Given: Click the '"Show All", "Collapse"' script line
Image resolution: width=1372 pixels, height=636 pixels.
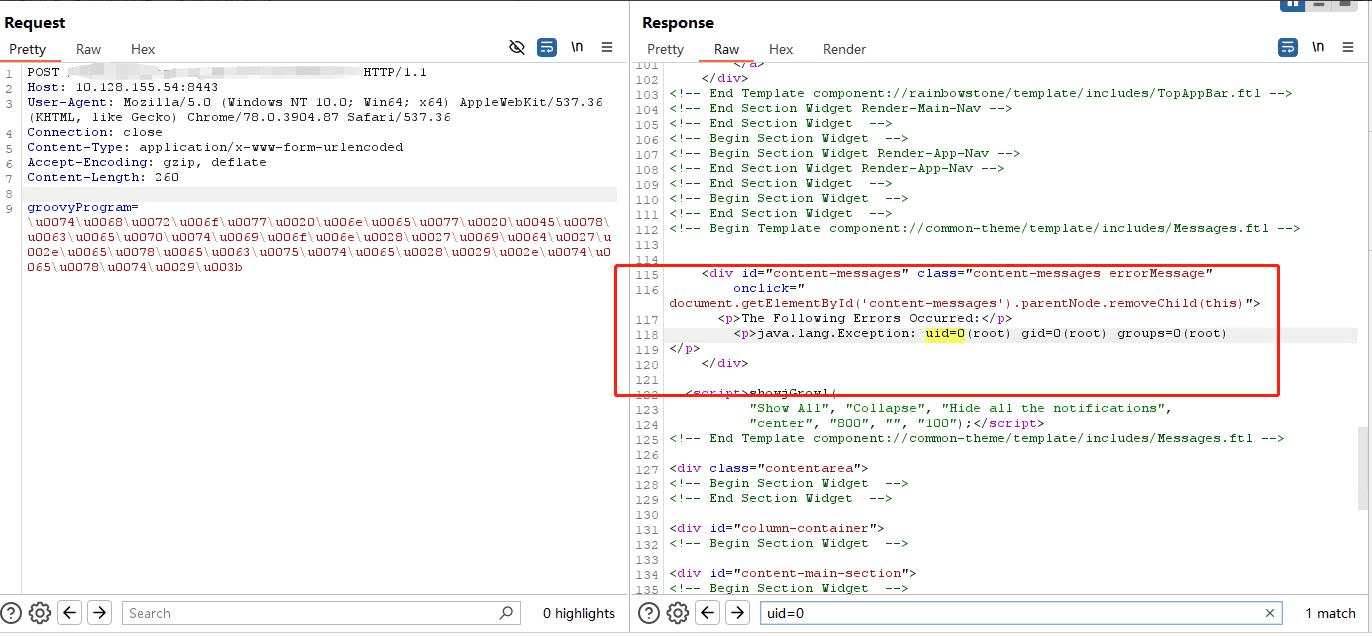Looking at the screenshot, I should pyautogui.click(x=960, y=408).
